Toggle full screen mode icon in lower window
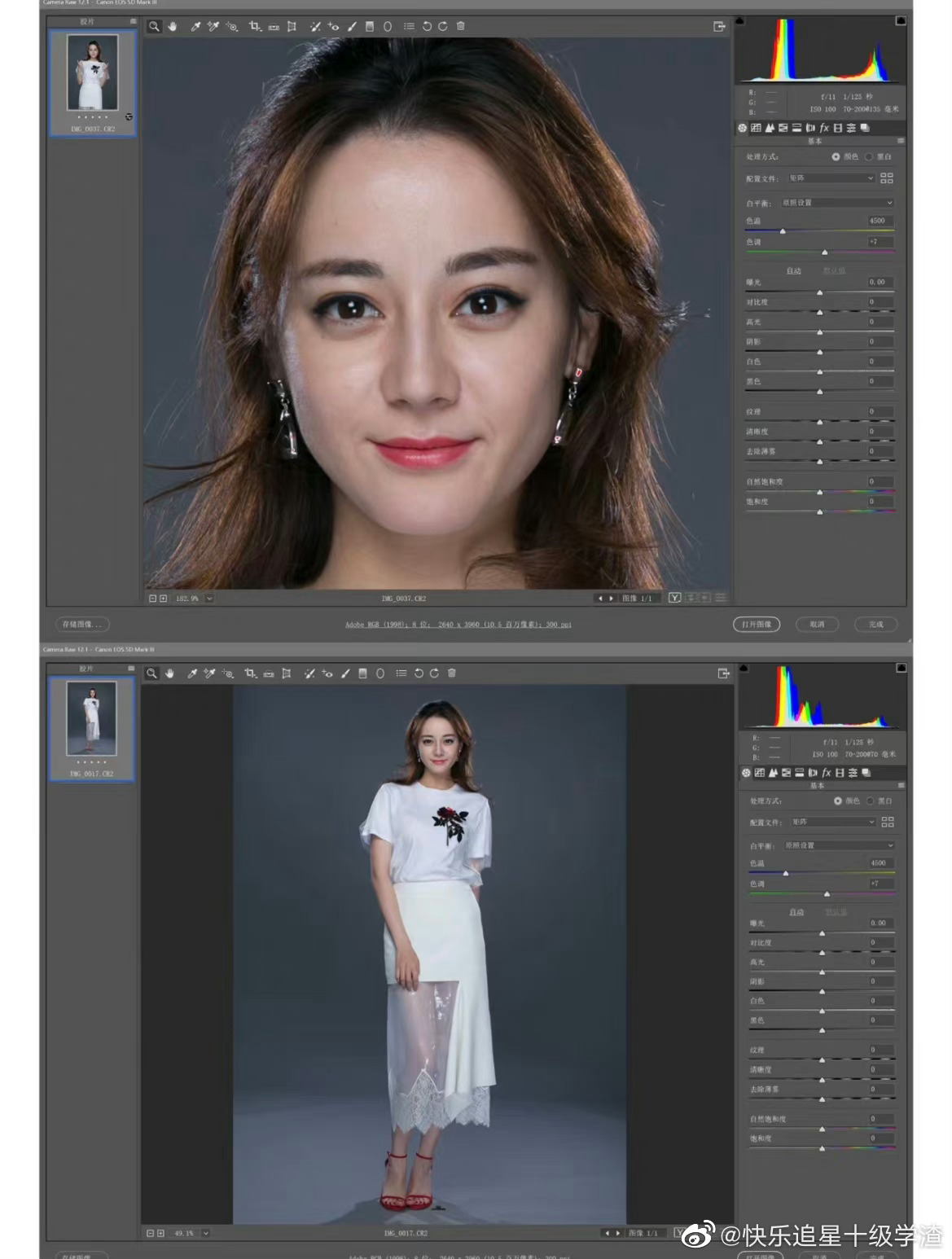This screenshot has height=1259, width=952. point(723,673)
